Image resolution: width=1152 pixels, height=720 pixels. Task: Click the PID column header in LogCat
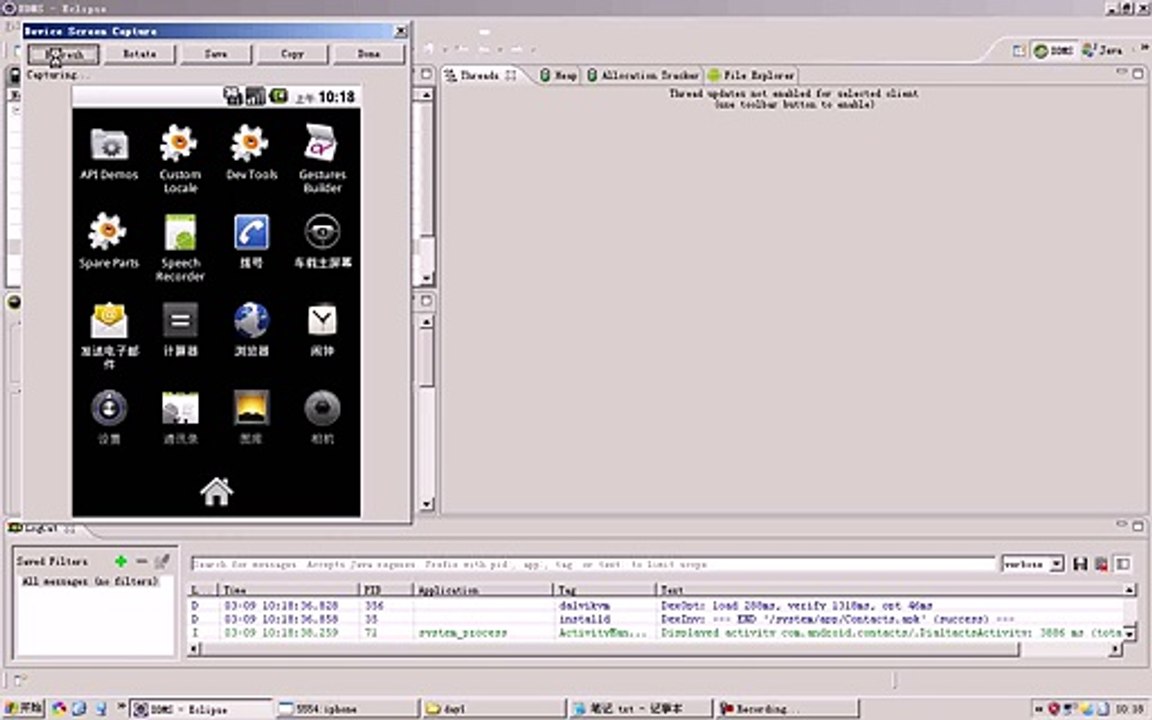coord(386,590)
